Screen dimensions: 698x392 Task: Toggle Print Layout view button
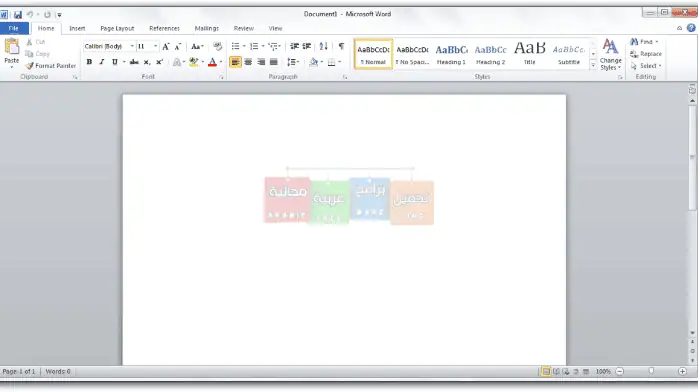click(546, 371)
